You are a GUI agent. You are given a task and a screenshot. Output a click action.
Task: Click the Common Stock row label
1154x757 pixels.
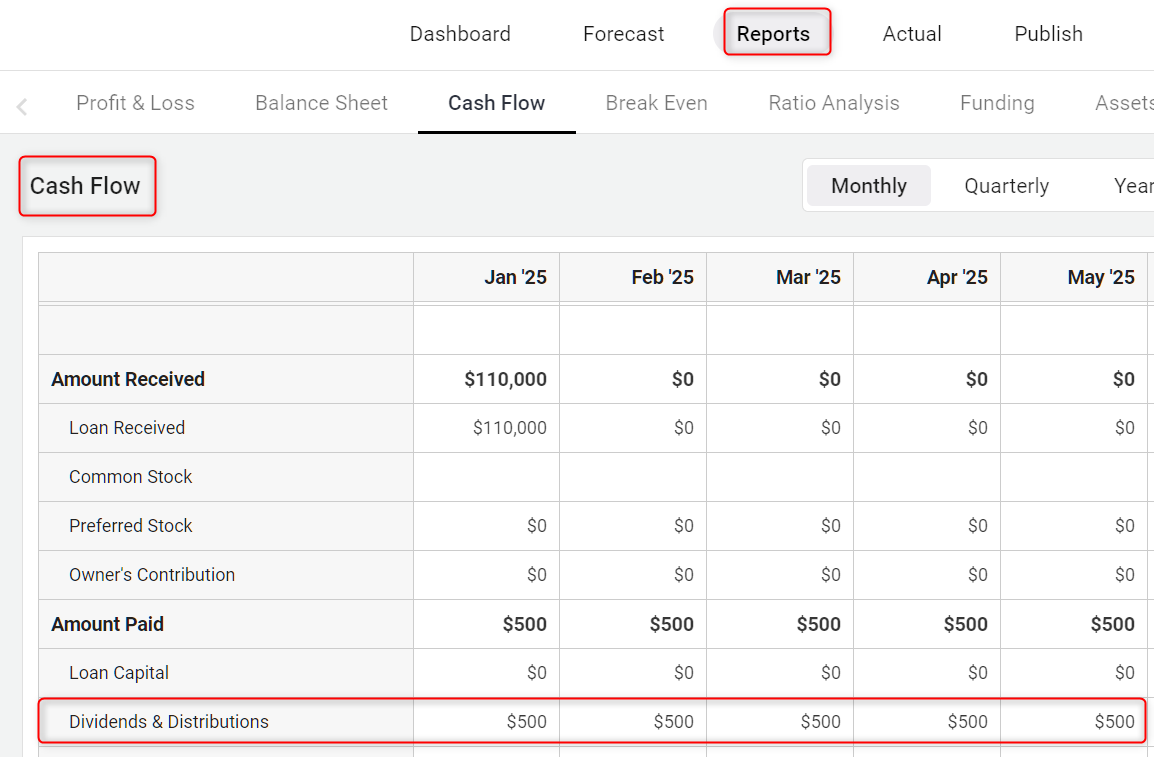tap(130, 477)
